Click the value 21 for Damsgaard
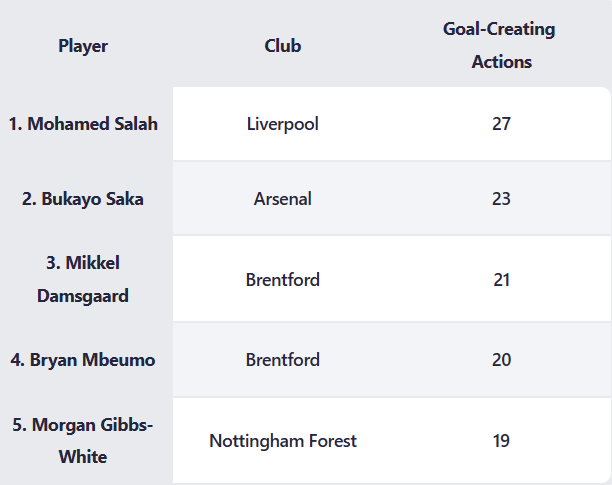 point(501,279)
